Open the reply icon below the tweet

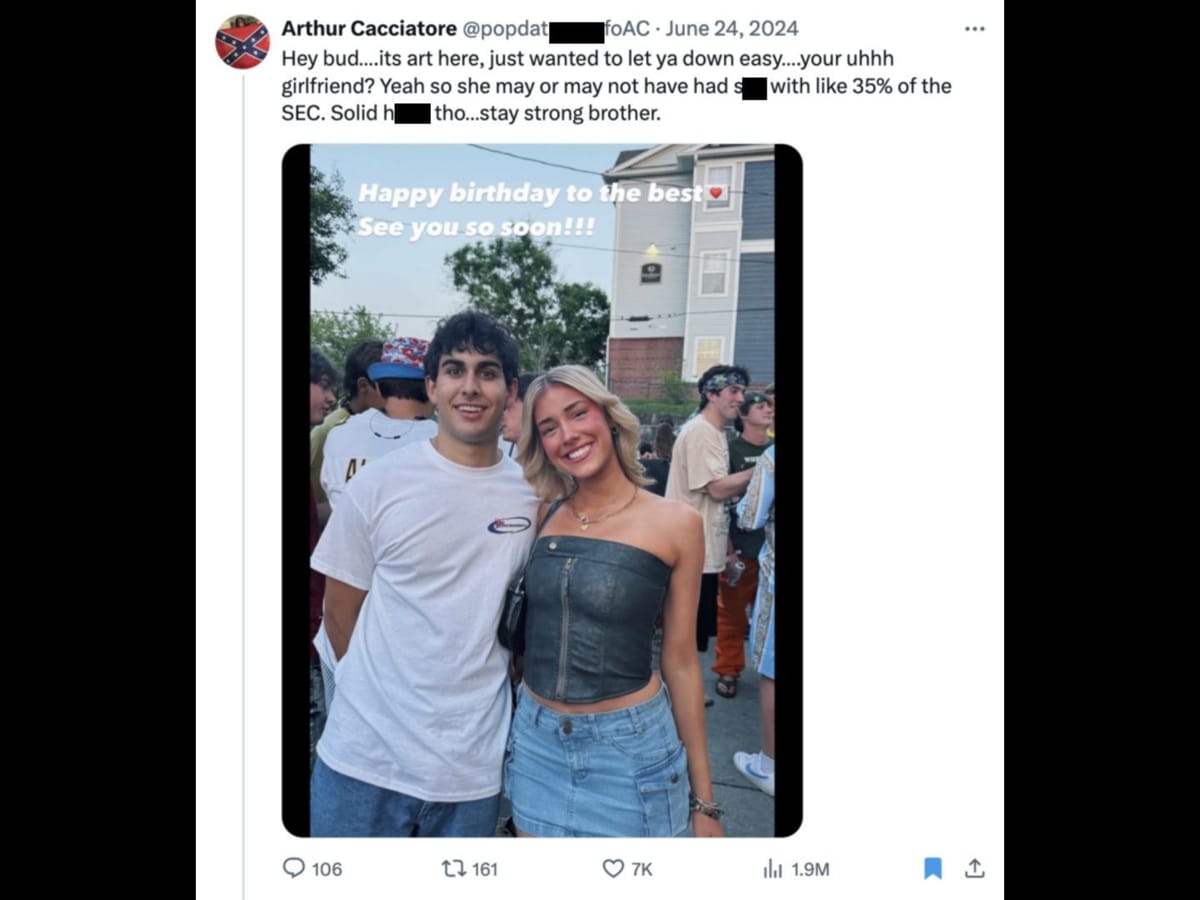coord(294,869)
